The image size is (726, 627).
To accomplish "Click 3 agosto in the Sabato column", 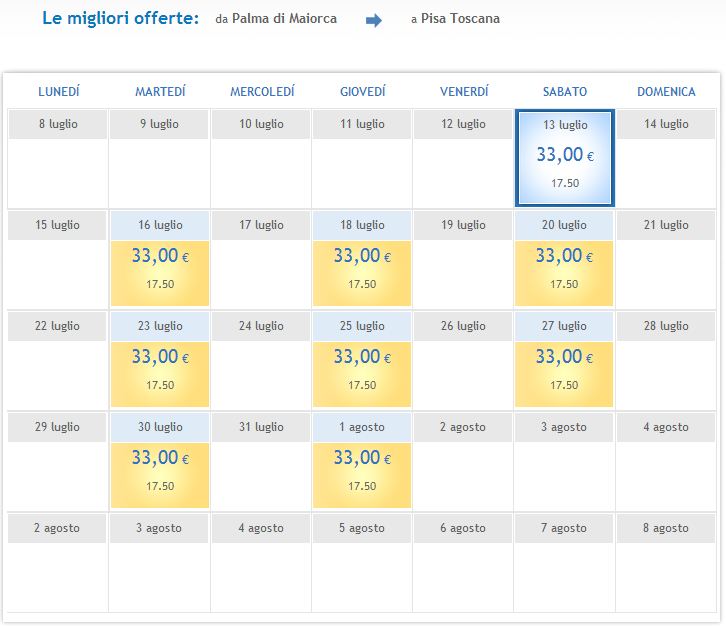I will click(564, 427).
